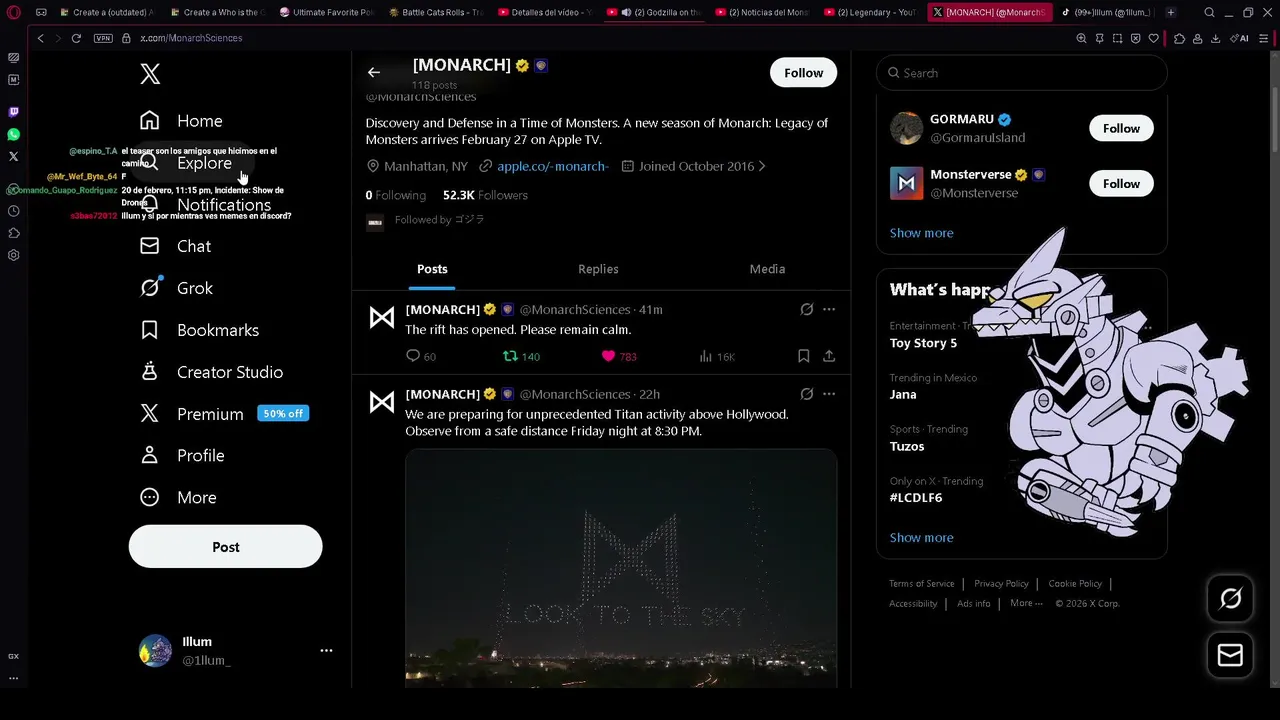The image size is (1280, 720).
Task: Open a new browser tab
Action: point(1170,13)
